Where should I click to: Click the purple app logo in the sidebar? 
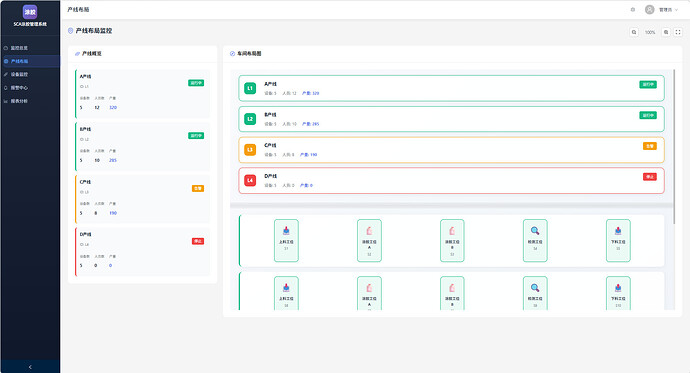(x=30, y=12)
